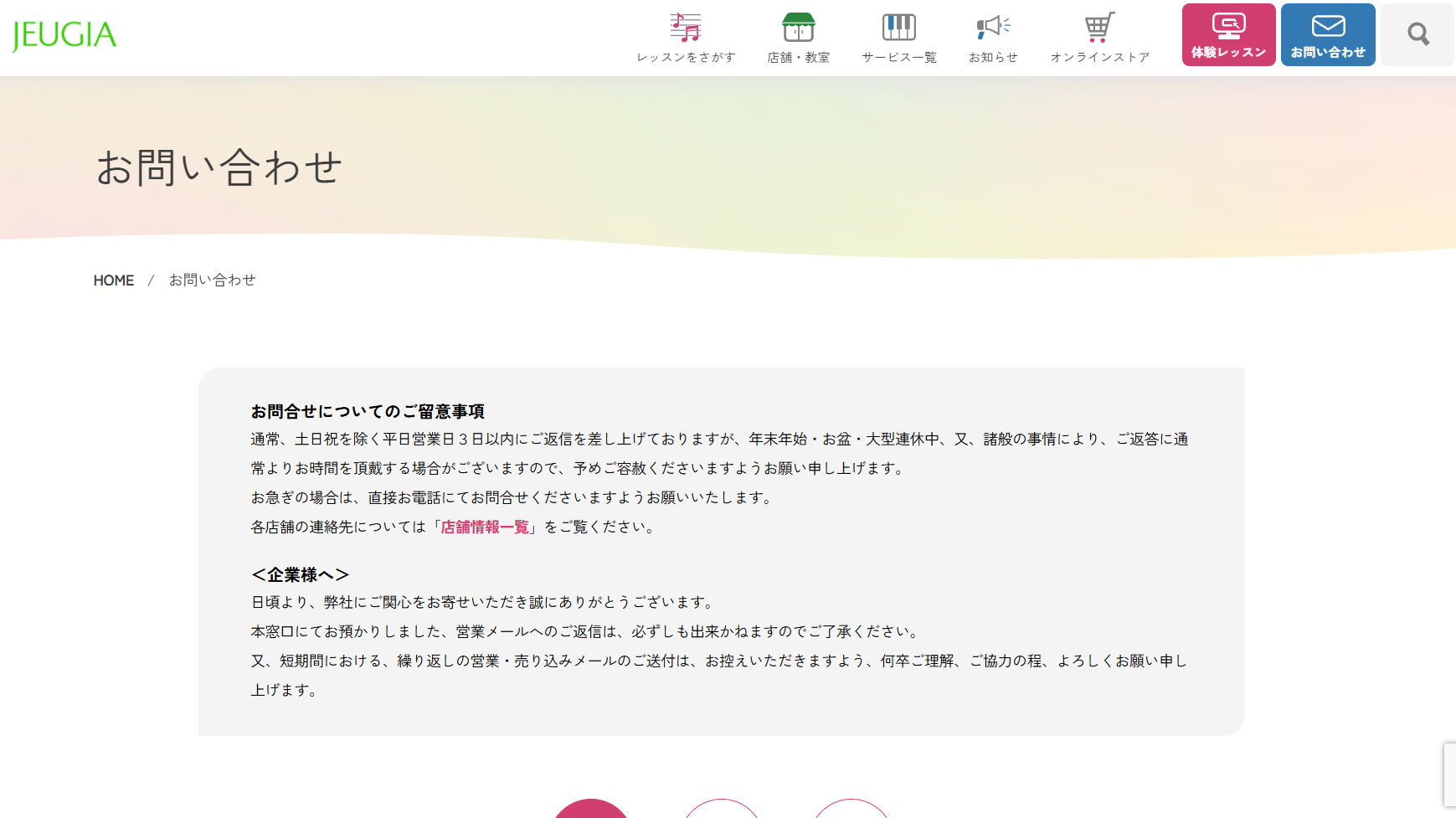Open the お知らせ megaphone icon
This screenshot has width=1456, height=818.
993,27
